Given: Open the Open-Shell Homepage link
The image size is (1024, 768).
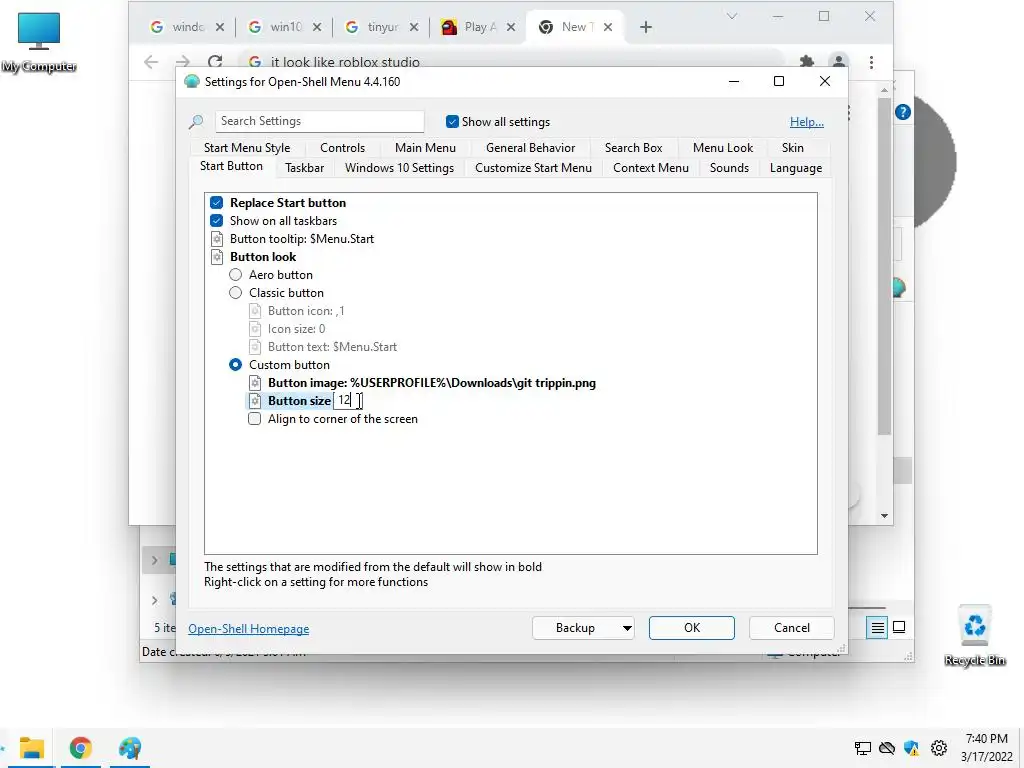Looking at the screenshot, I should coord(248,628).
